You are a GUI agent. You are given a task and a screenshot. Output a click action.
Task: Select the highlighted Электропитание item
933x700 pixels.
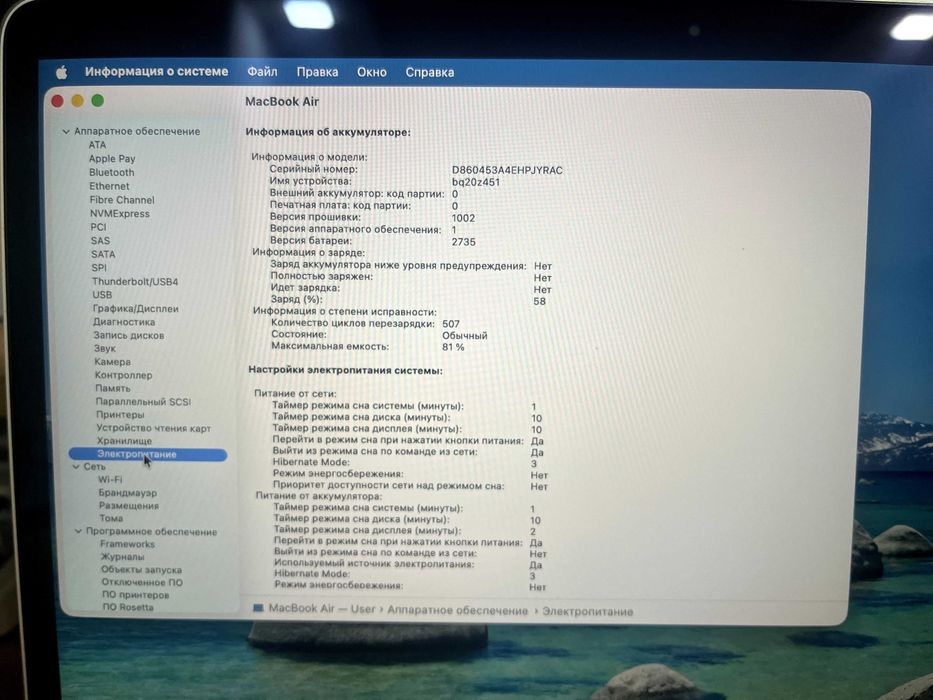pos(148,454)
